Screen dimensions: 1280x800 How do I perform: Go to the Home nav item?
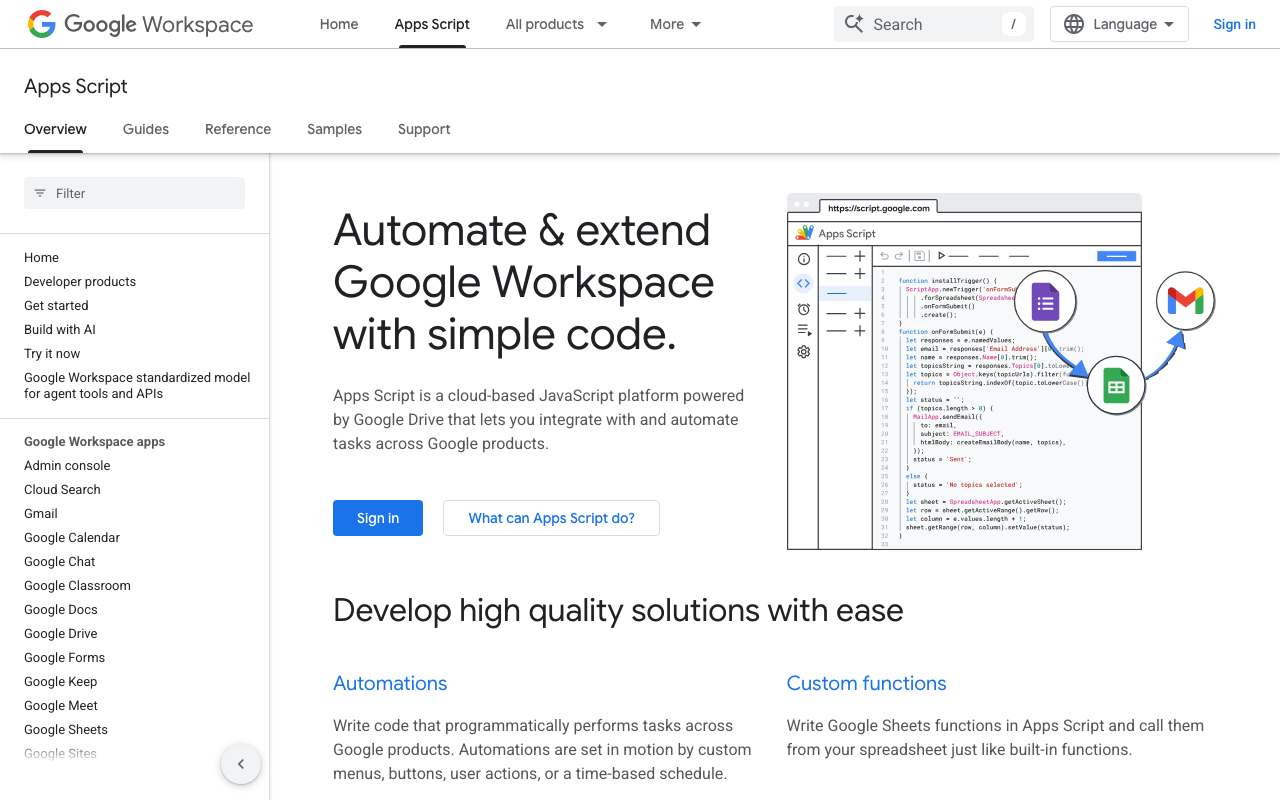(339, 24)
